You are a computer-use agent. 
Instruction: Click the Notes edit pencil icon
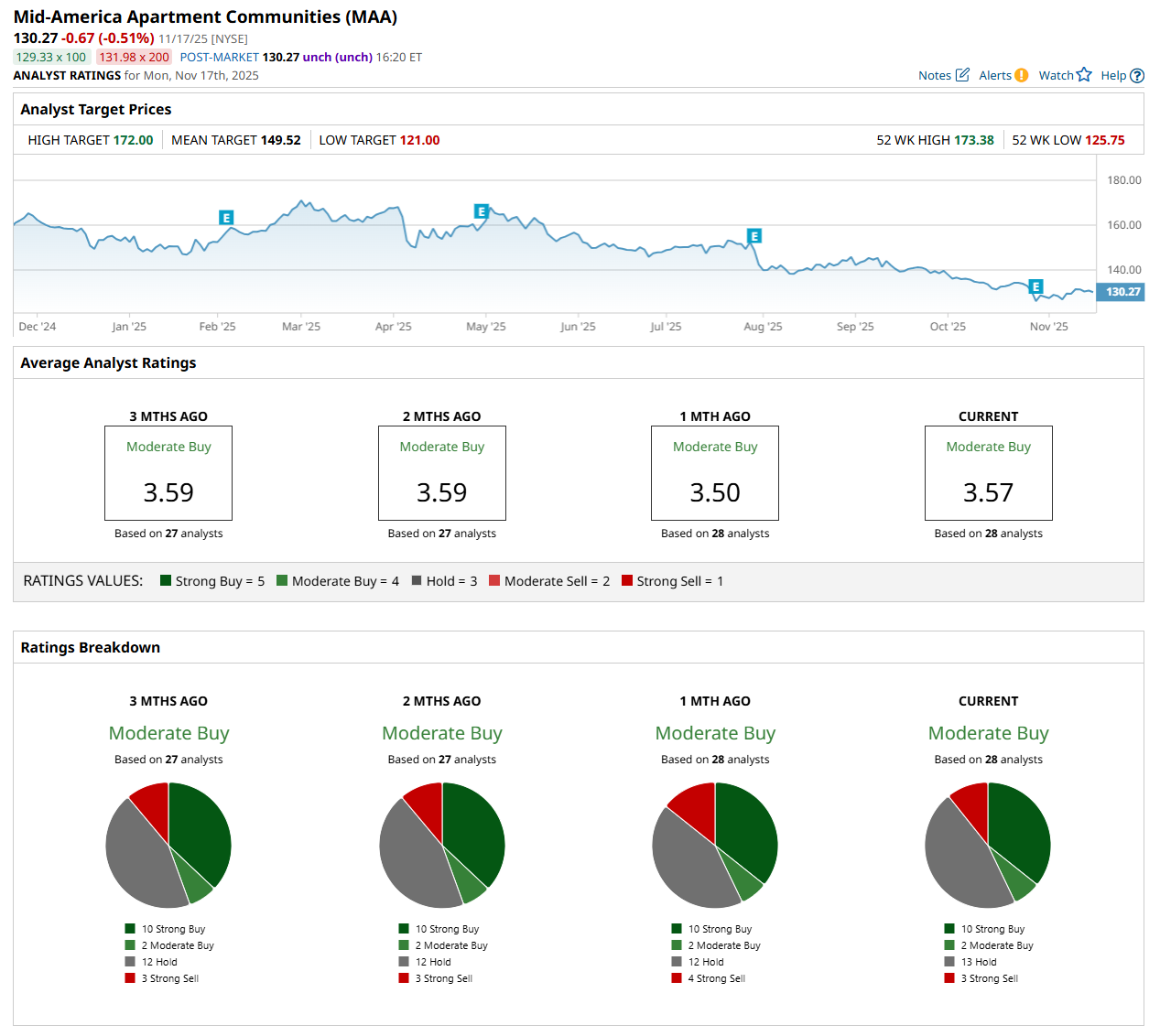[x=962, y=75]
